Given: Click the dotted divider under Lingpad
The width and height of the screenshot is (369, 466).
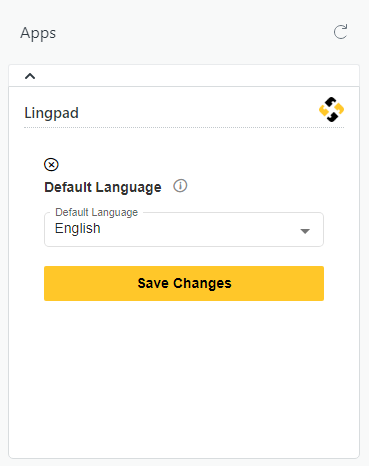Looking at the screenshot, I should coord(184,127).
